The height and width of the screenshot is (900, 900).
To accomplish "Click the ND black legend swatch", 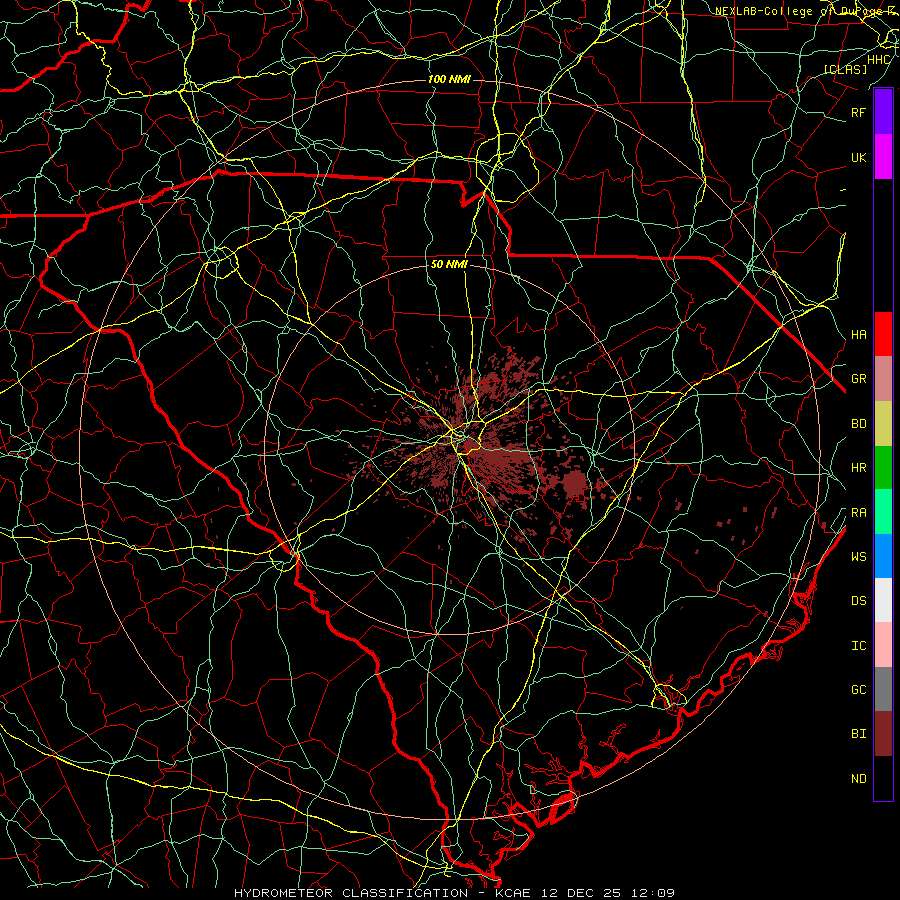I will [x=883, y=778].
